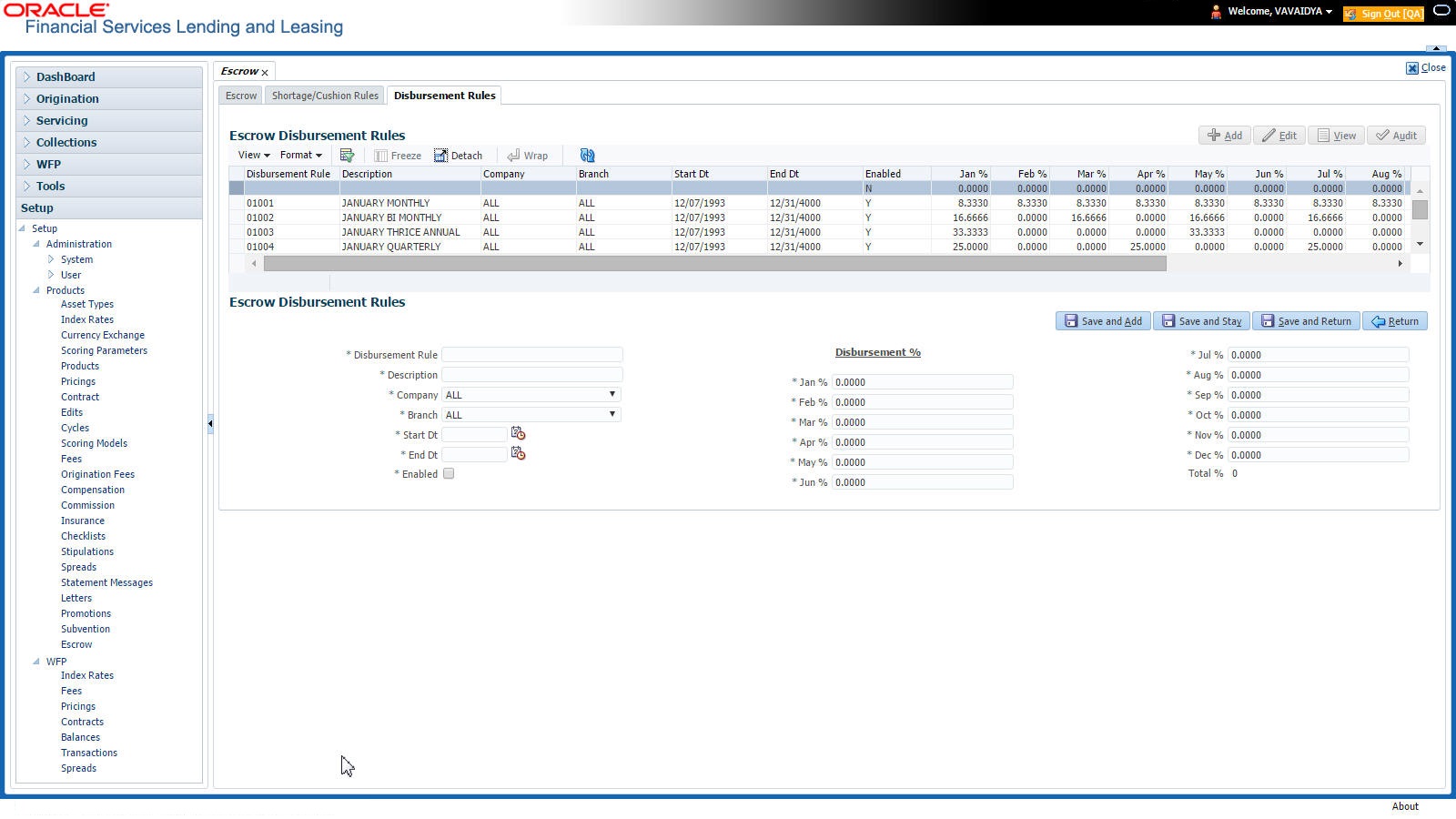Image resolution: width=1456 pixels, height=819 pixels.
Task: Click the Refresh icon in table toolbar
Action: point(587,156)
